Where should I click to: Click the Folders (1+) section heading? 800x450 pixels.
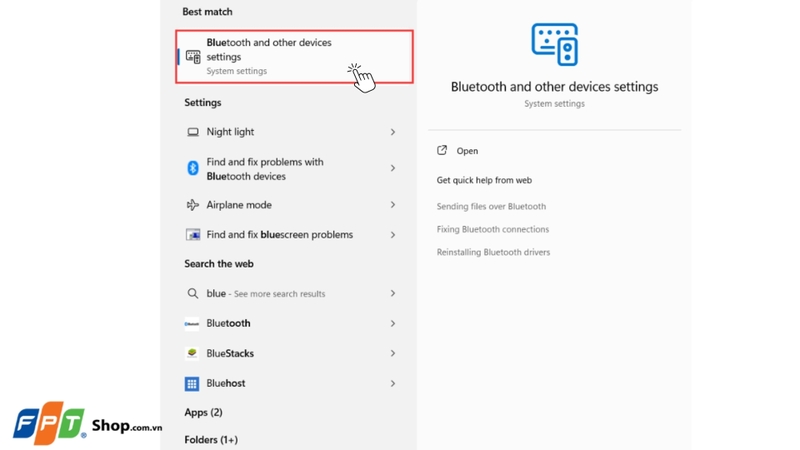(211, 440)
